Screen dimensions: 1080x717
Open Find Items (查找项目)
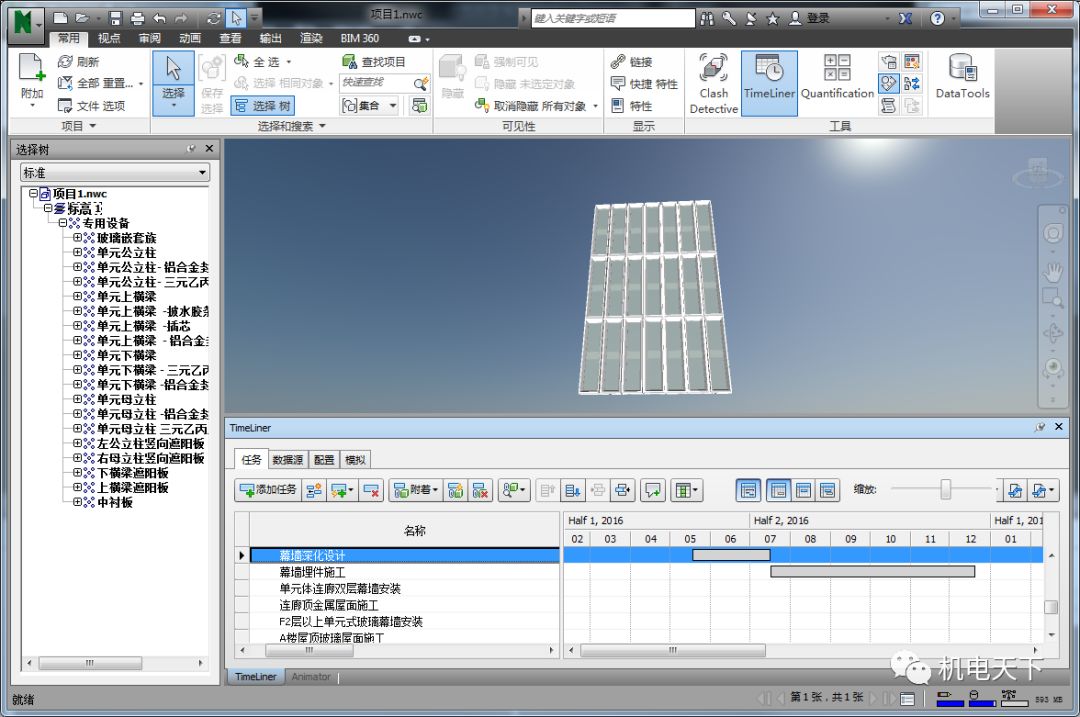374,61
